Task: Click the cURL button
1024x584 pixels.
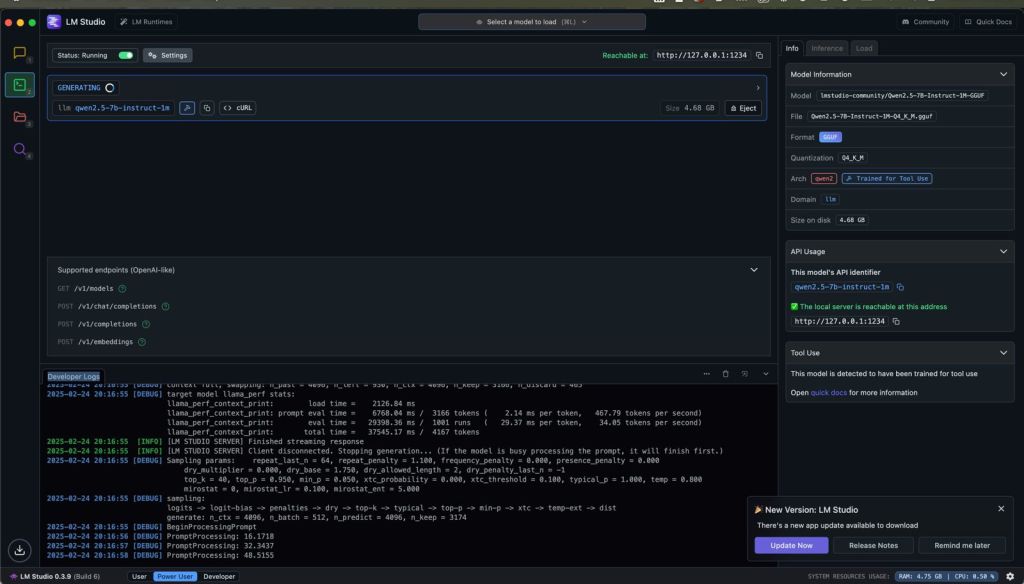Action: coord(238,108)
